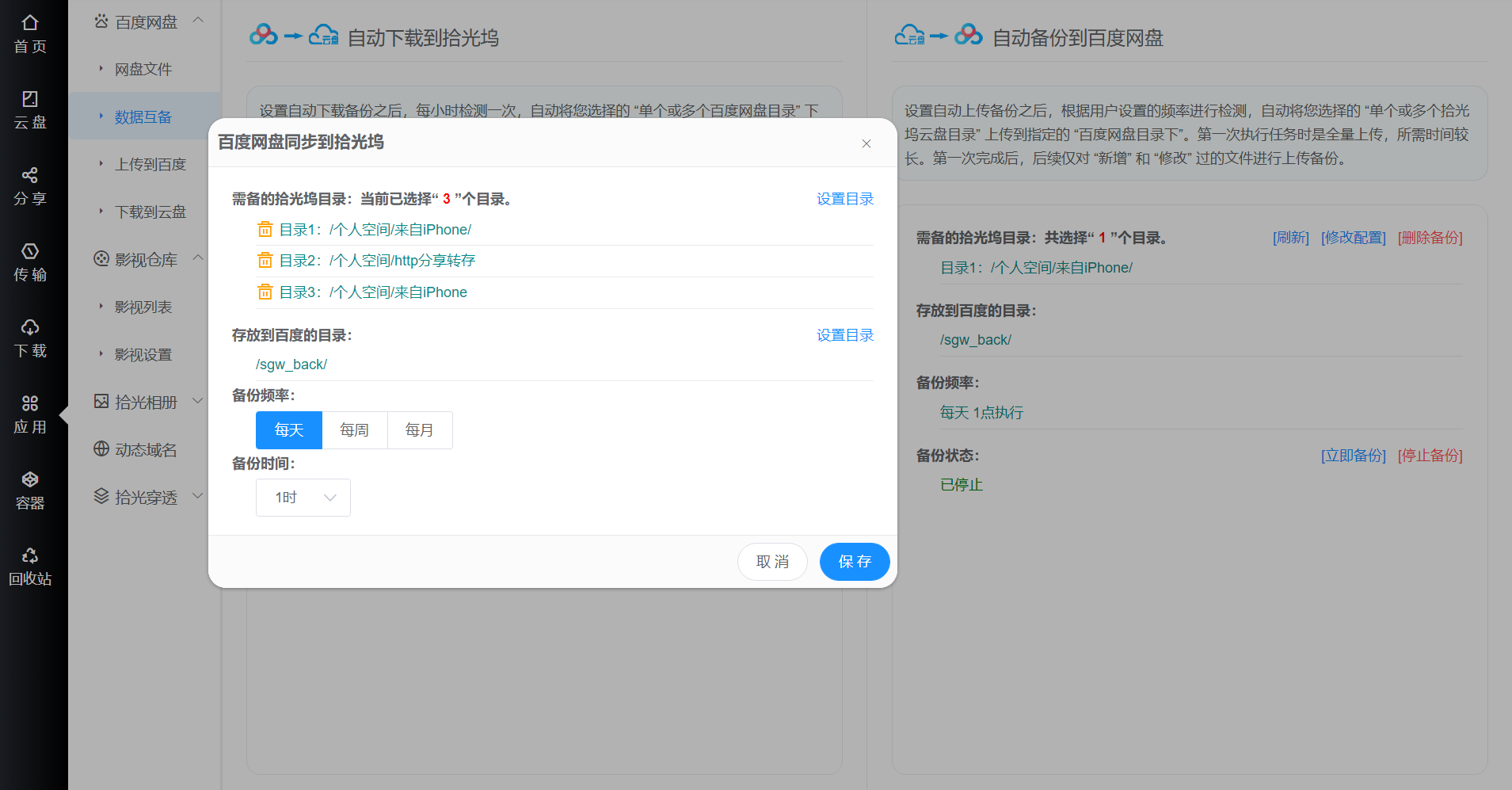Collapse the 影视仓库 menu chevron
The height and width of the screenshot is (790, 1512).
(199, 258)
